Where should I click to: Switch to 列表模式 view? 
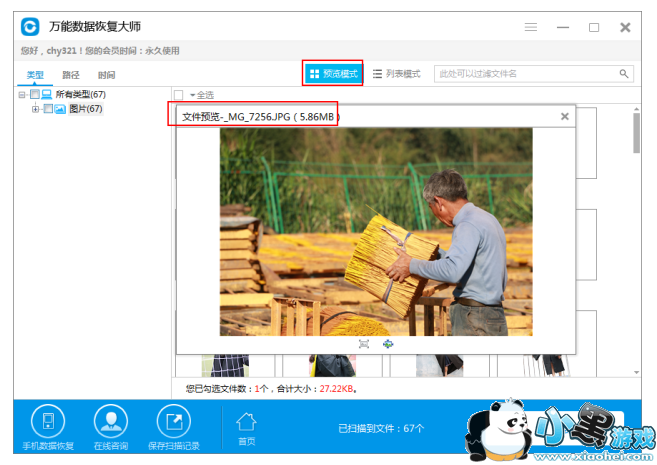pyautogui.click(x=397, y=74)
